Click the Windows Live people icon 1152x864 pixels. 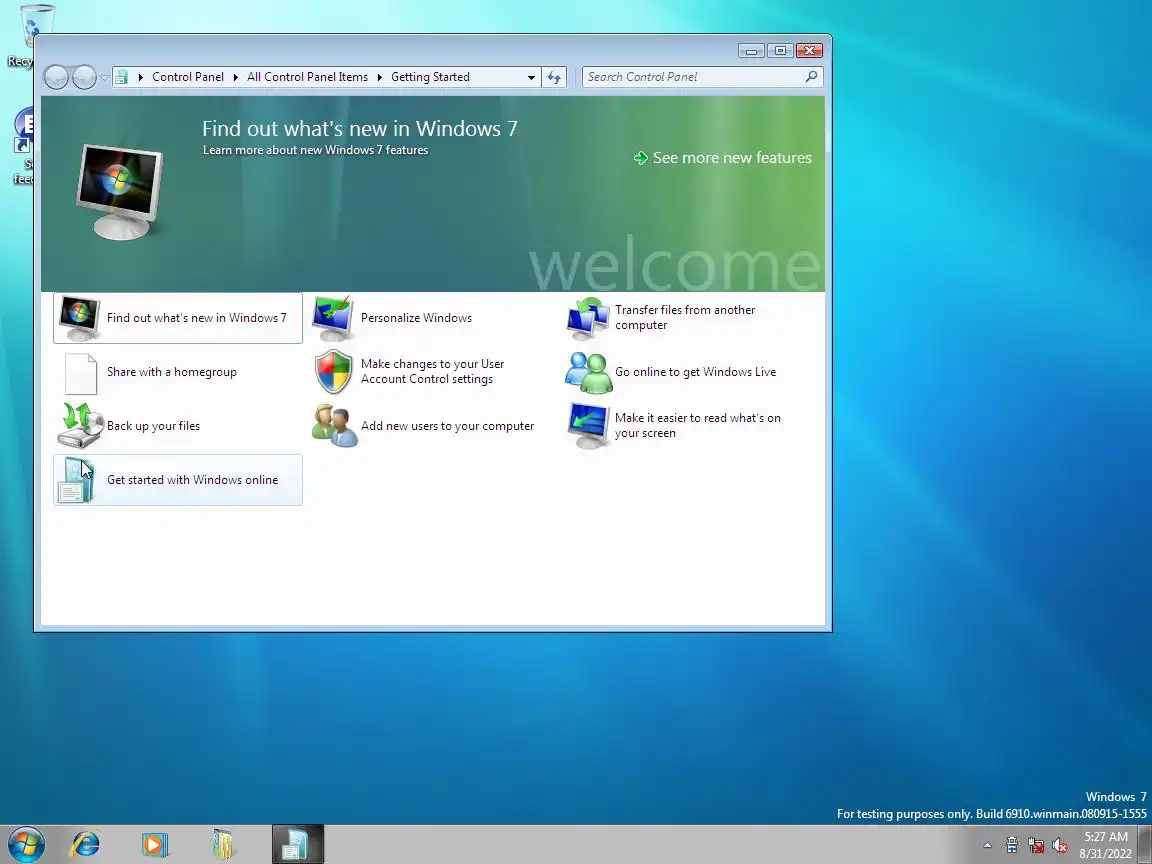(x=588, y=372)
